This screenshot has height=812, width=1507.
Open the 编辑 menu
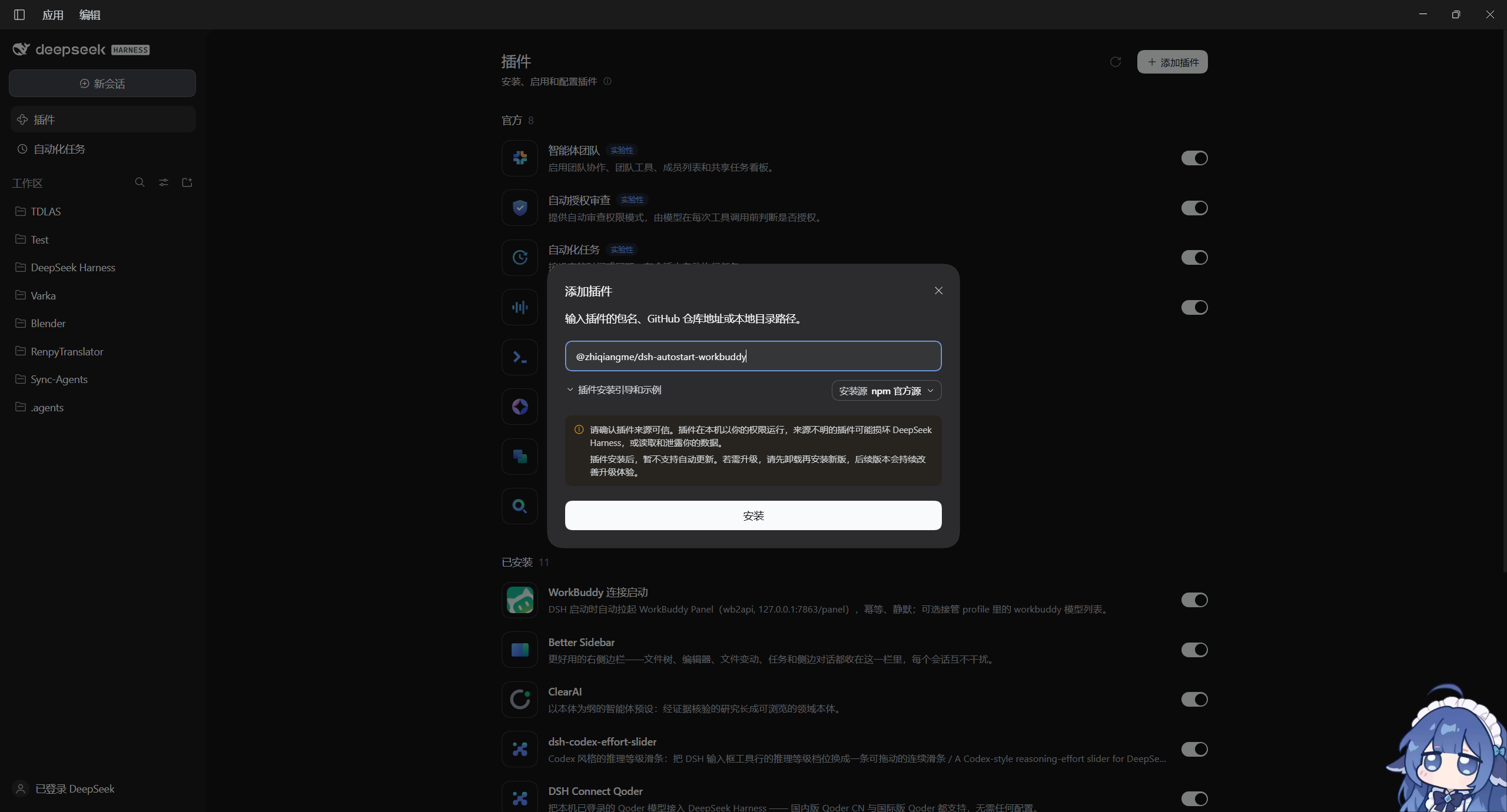[x=90, y=15]
